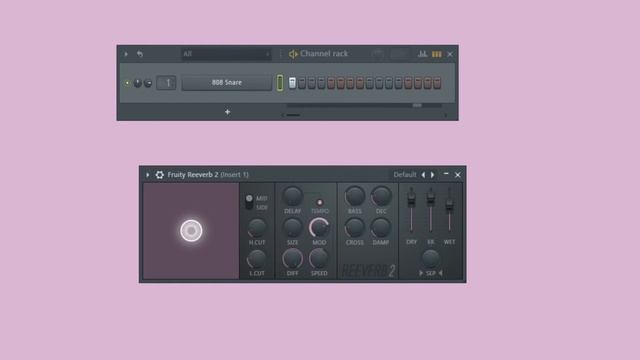
Task: Toggle the thirteenth step of 808 Snare
Action: click(x=408, y=83)
